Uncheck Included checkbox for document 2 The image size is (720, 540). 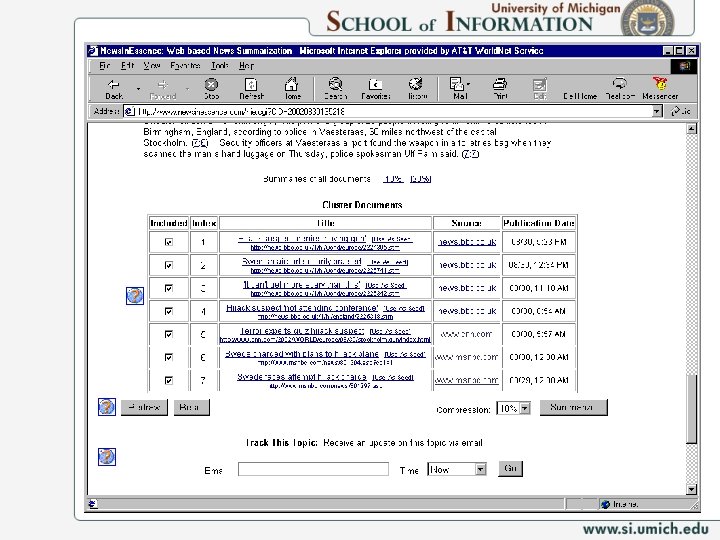tap(169, 265)
